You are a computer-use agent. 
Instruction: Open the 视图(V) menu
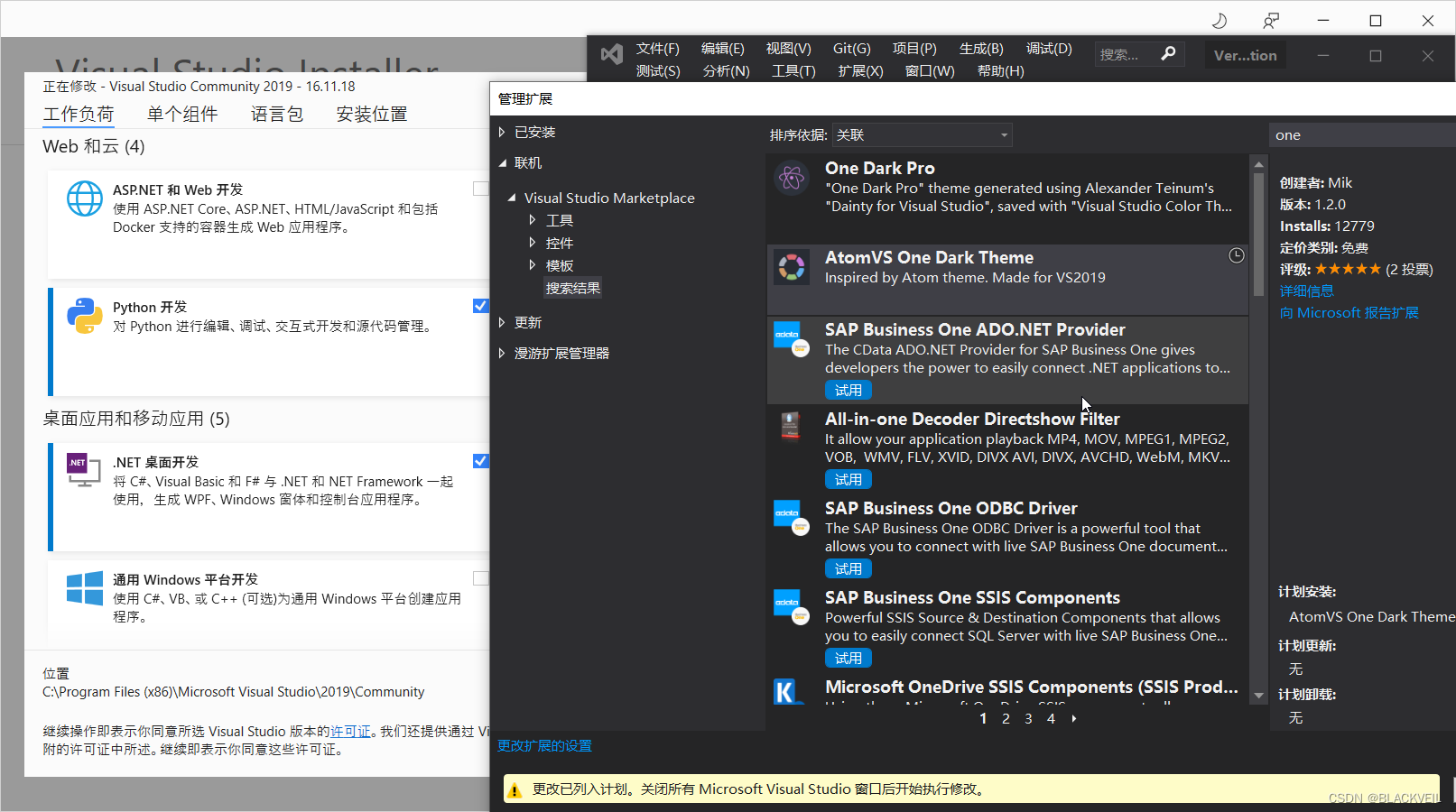coord(788,49)
